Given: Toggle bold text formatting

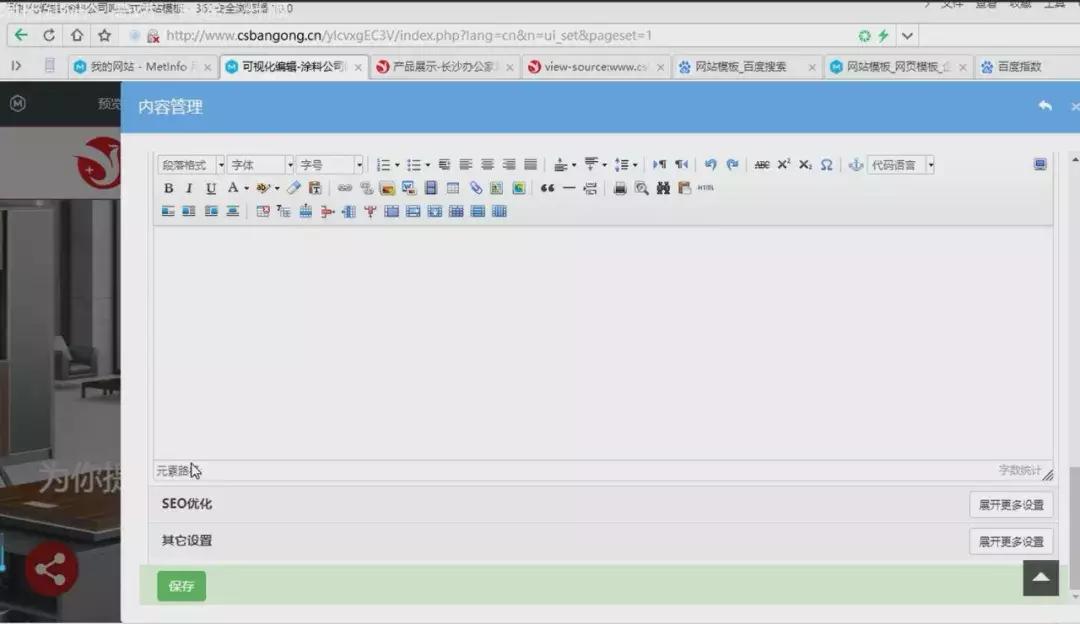Looking at the screenshot, I should 168,188.
